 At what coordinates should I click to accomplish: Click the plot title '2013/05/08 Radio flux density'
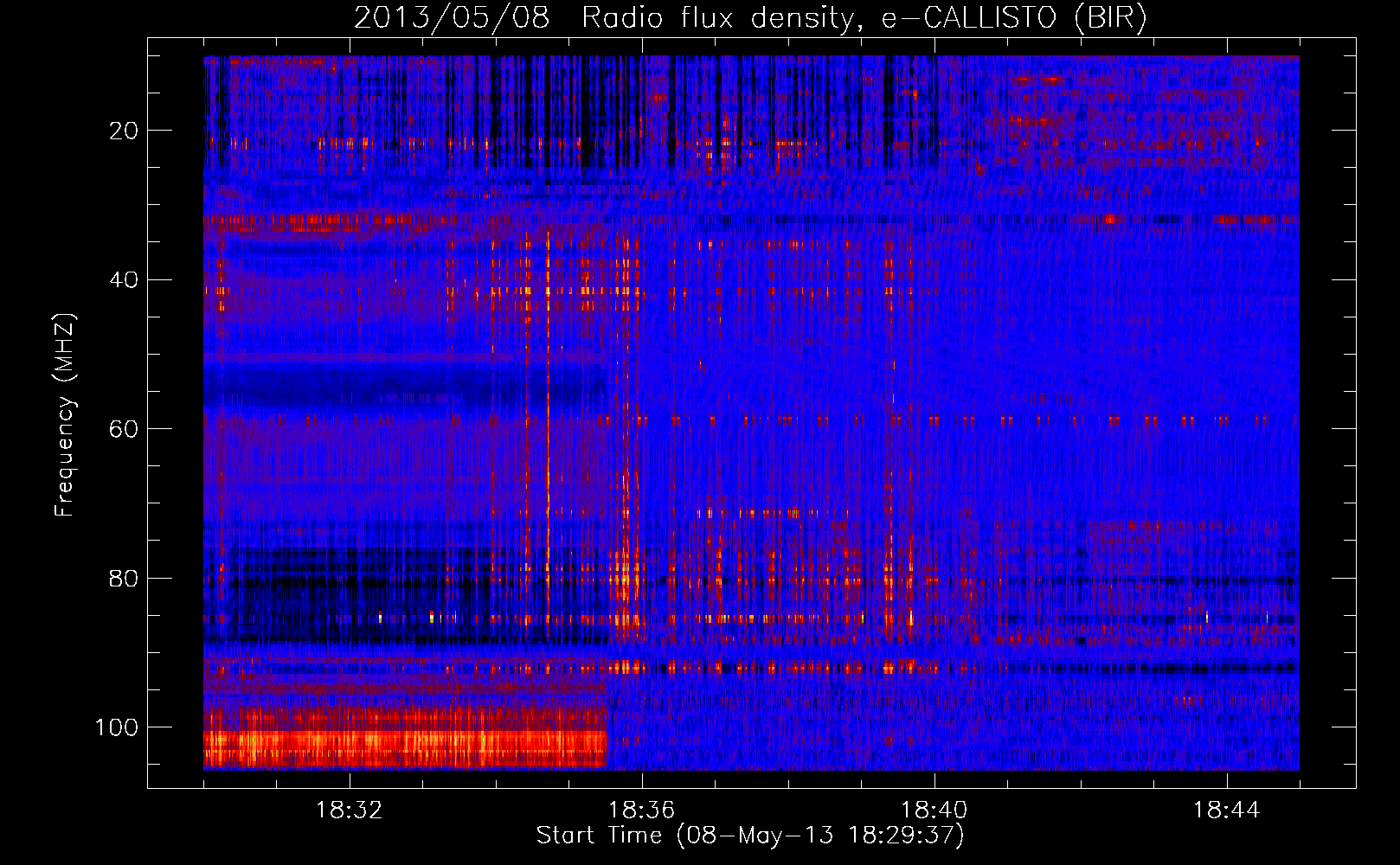(x=750, y=19)
